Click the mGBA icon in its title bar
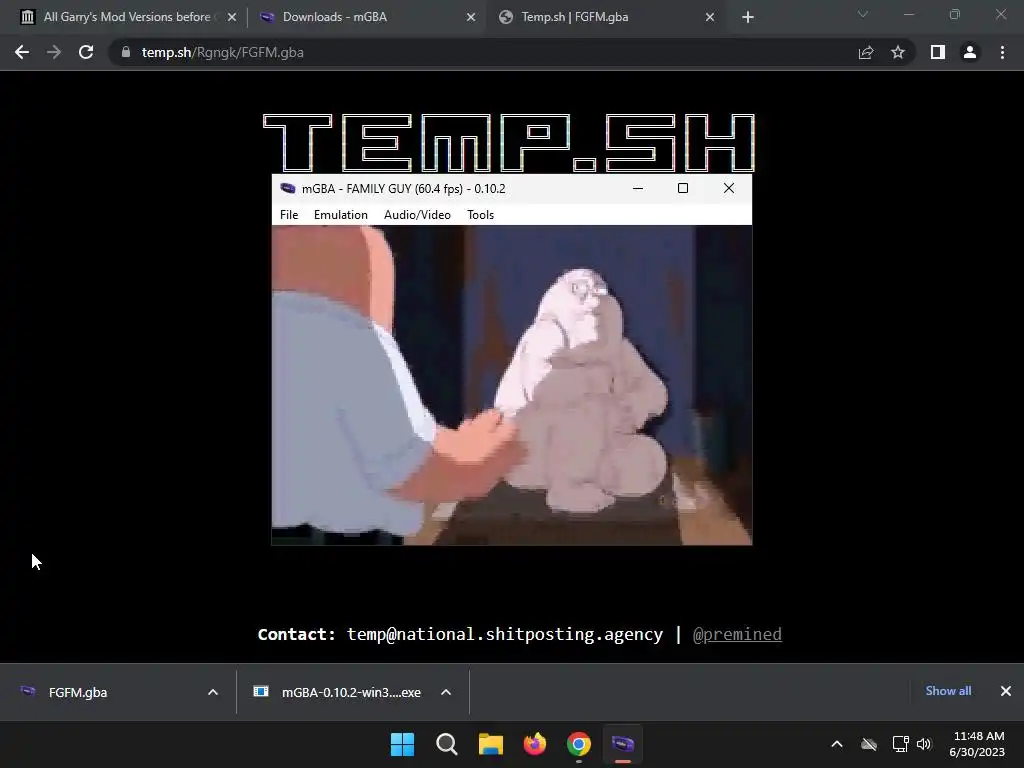 tap(287, 189)
